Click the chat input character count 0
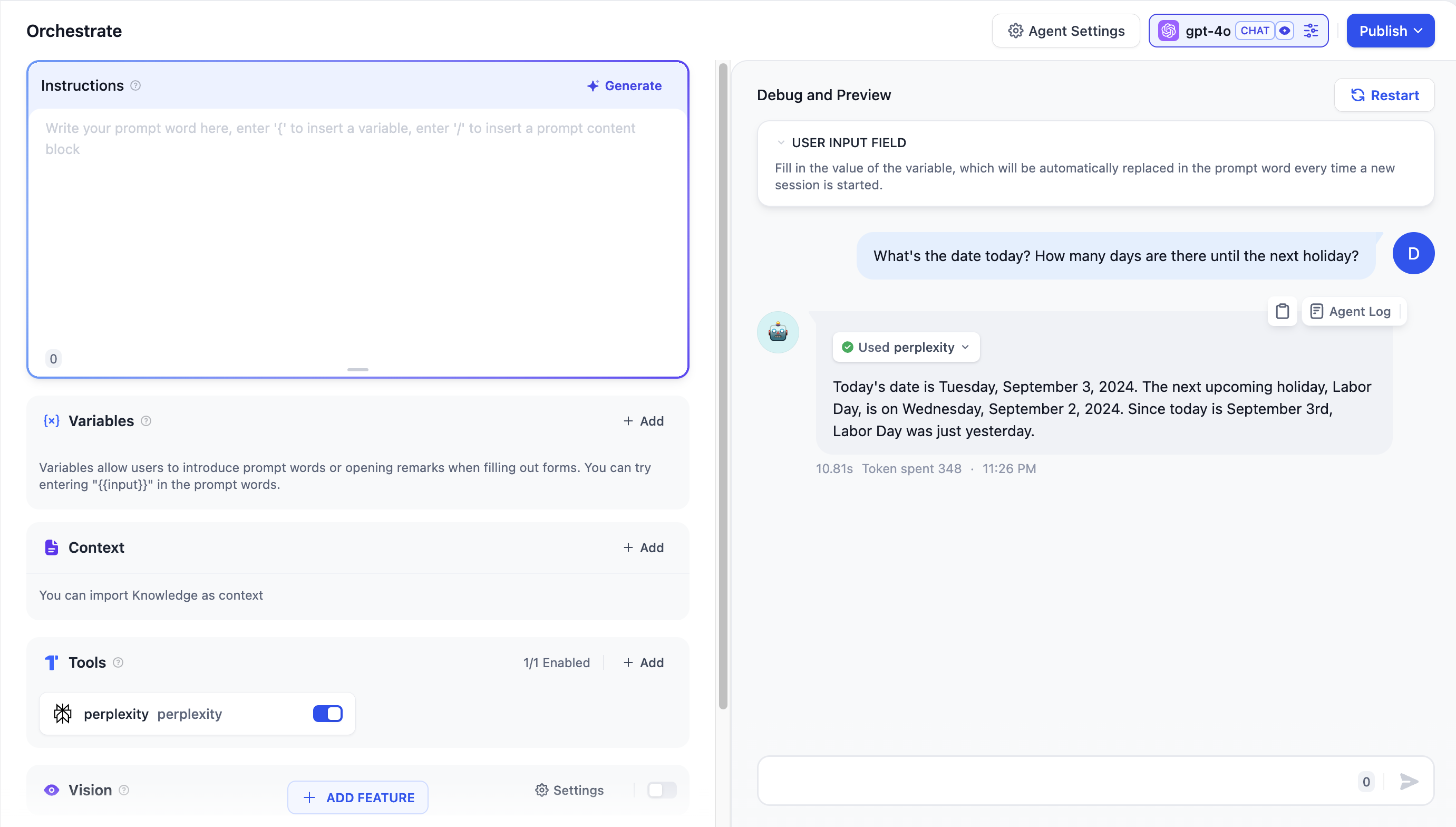 (1366, 782)
